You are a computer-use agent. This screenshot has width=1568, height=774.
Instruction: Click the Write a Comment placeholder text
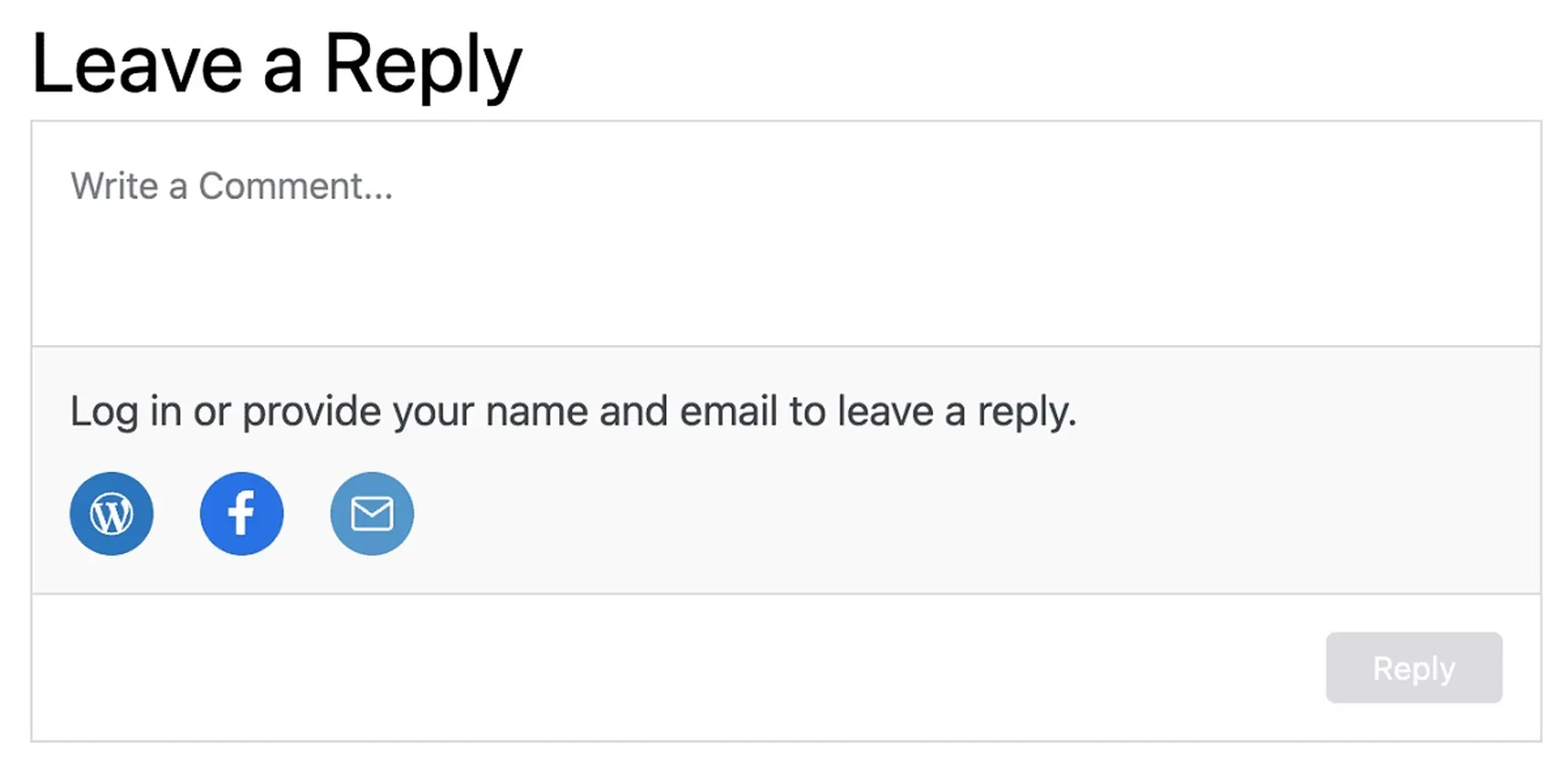(x=231, y=186)
